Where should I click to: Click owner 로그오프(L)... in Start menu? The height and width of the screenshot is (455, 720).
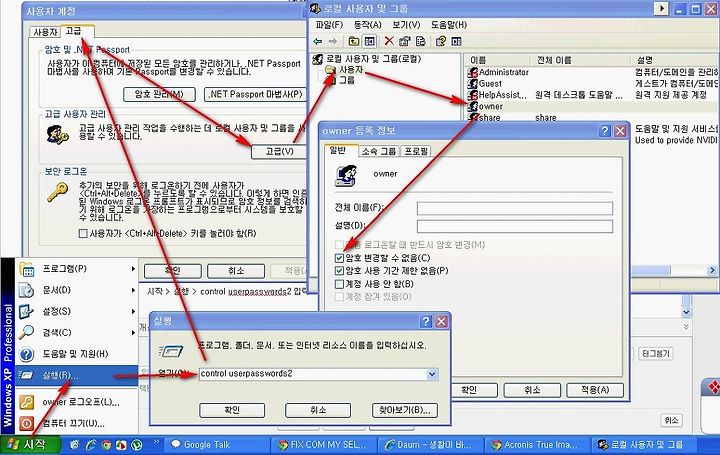pyautogui.click(x=77, y=402)
